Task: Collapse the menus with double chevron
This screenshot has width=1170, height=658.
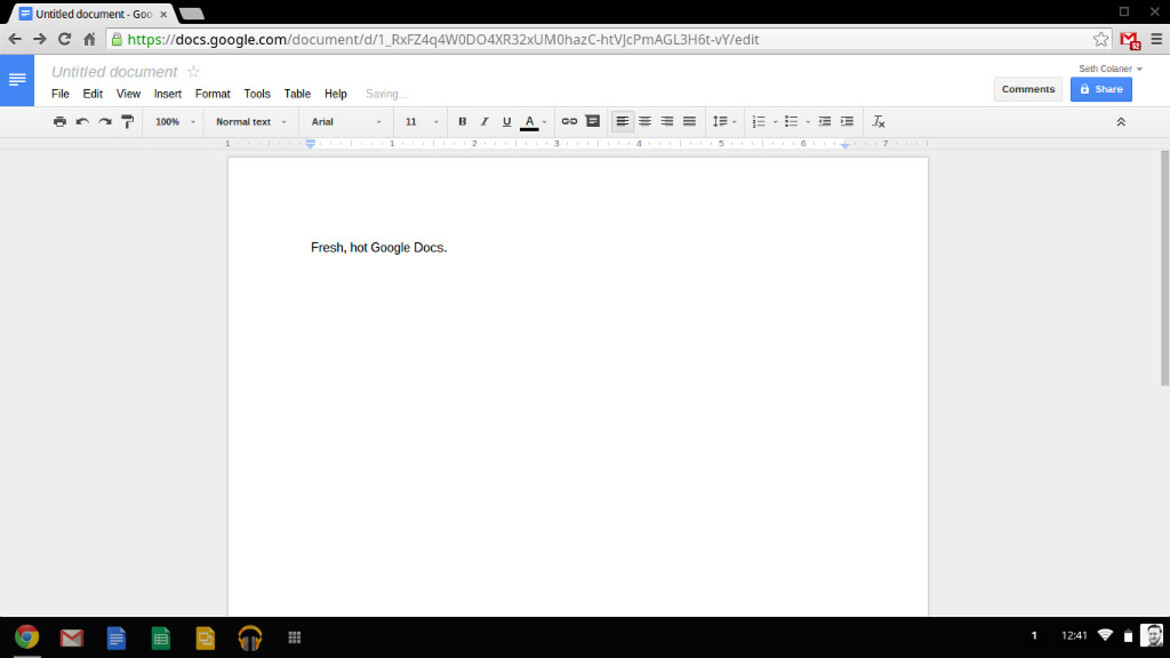Action: pyautogui.click(x=1121, y=122)
